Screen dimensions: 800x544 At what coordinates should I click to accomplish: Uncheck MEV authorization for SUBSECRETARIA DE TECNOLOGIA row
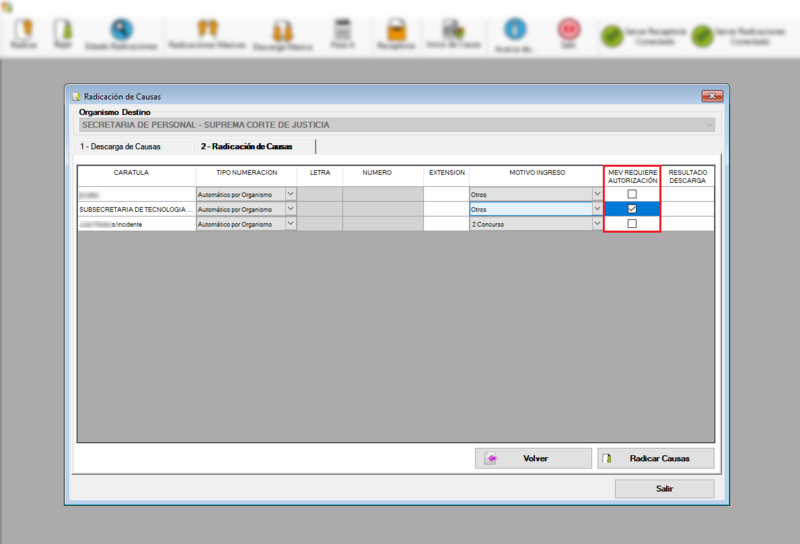(632, 209)
